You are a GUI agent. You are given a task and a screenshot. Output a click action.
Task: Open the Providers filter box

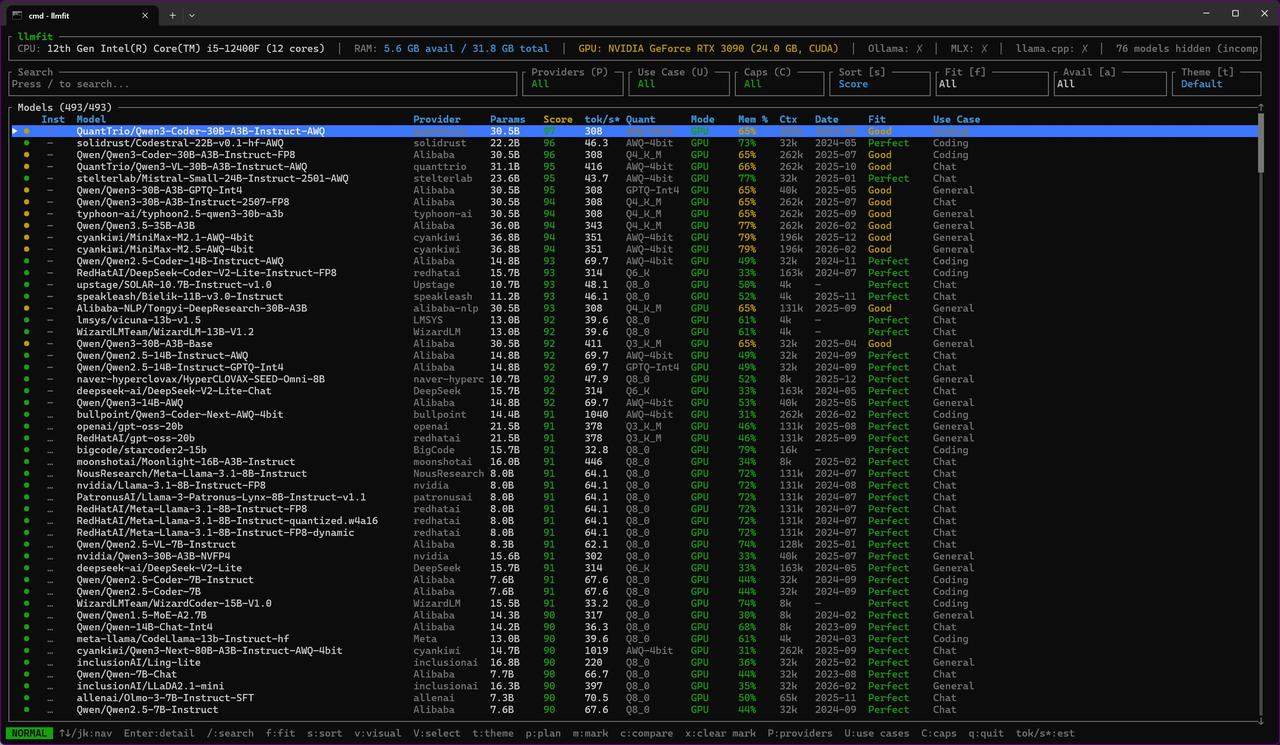coord(570,84)
